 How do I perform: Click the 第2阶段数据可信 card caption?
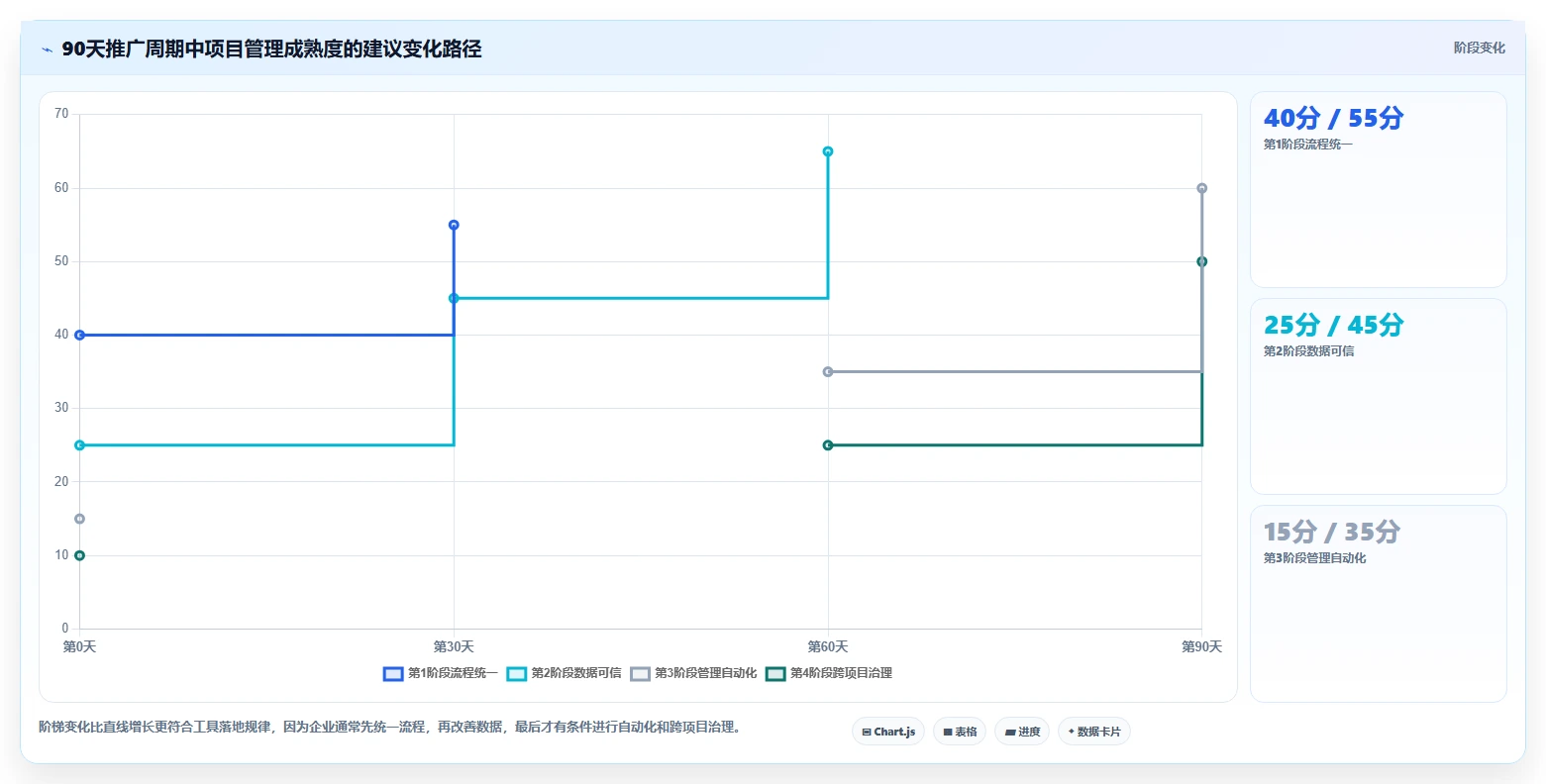click(1308, 351)
